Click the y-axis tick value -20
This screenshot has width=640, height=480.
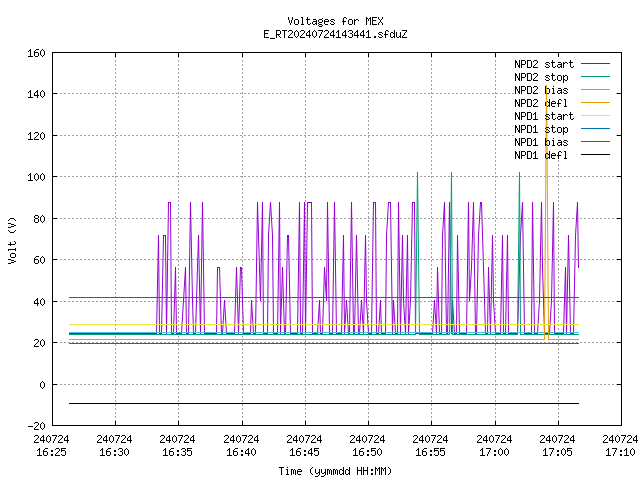pyautogui.click(x=36, y=426)
